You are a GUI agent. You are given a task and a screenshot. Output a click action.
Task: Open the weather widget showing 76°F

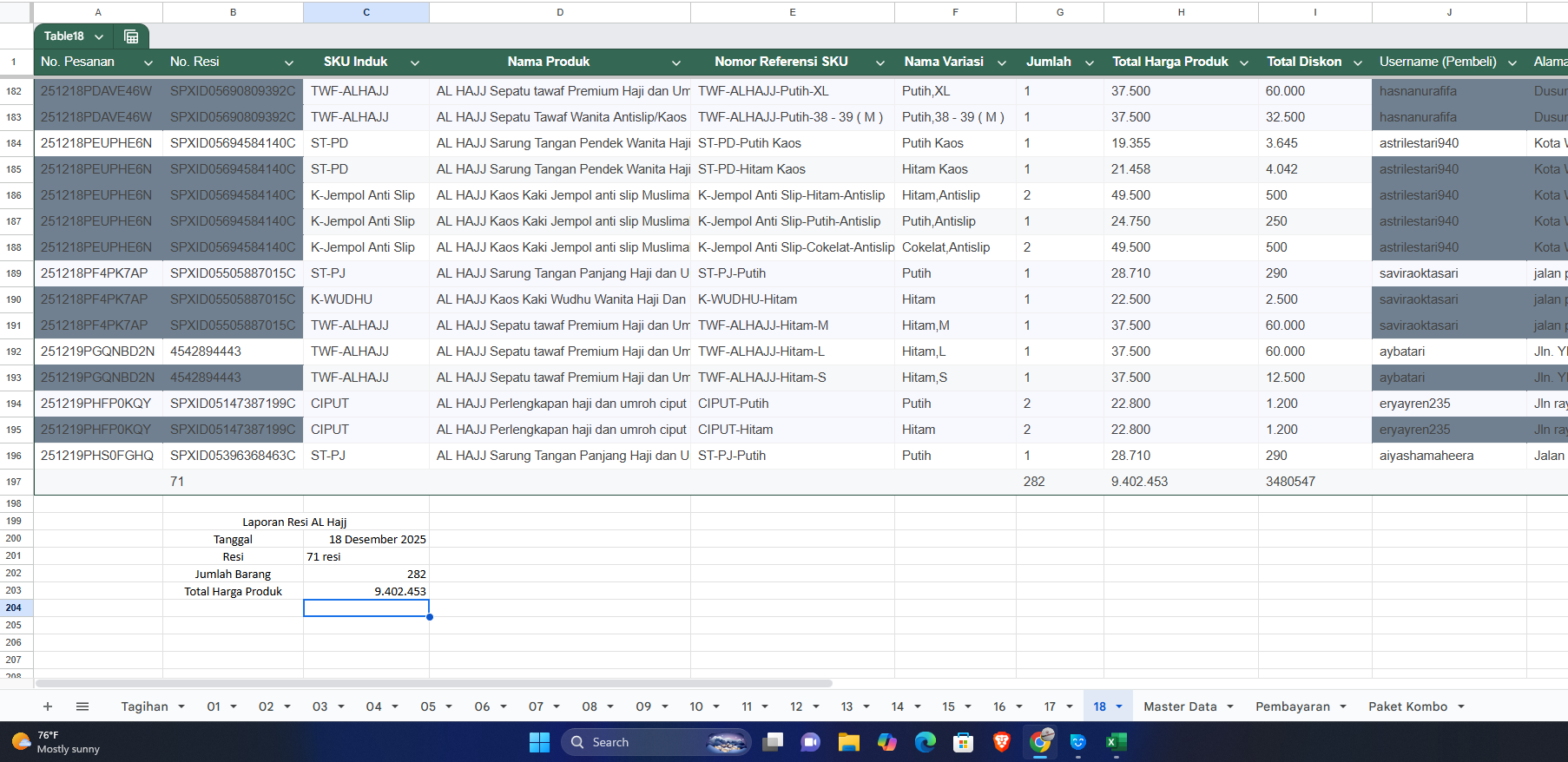point(56,742)
